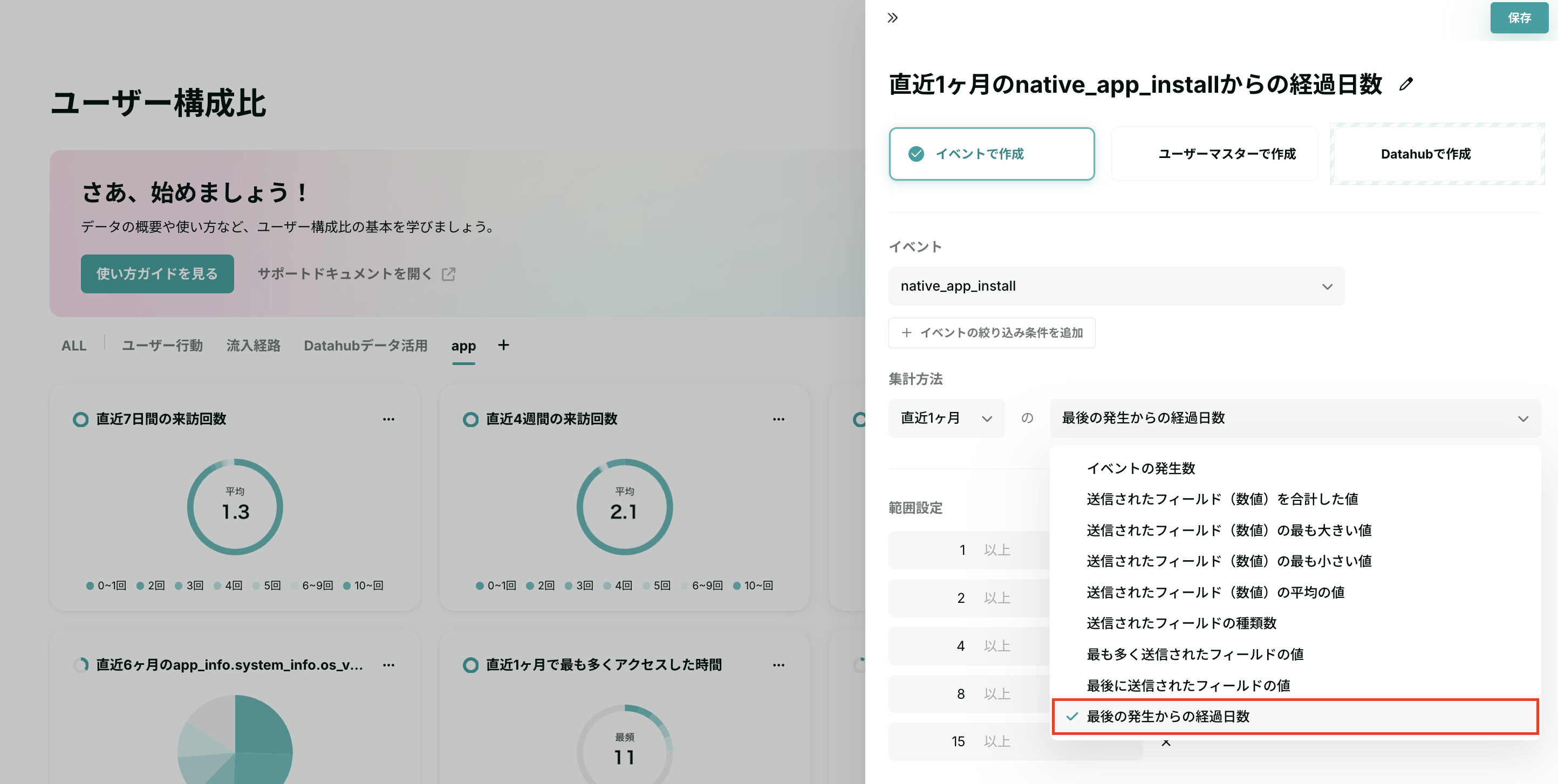Screen dimensions: 1558x784
Task: Collapse the side panel with double chevron icon
Action: 893,18
